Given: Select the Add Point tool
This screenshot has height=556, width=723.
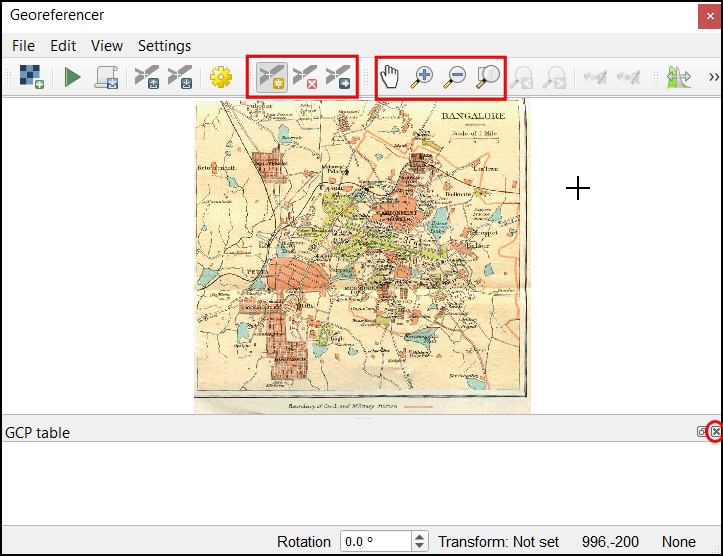Looking at the screenshot, I should (x=272, y=77).
